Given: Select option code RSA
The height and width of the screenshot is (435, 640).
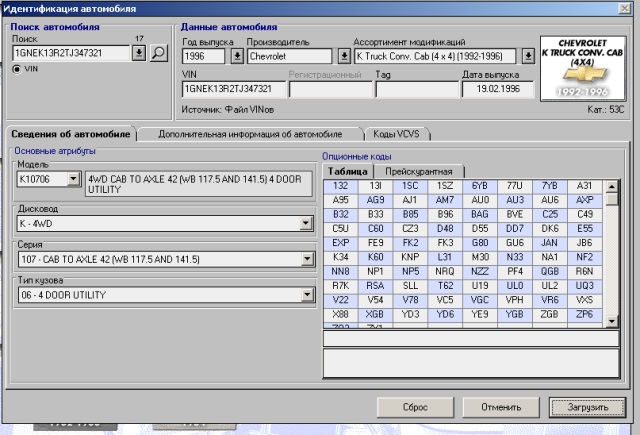Looking at the screenshot, I should click(376, 286).
